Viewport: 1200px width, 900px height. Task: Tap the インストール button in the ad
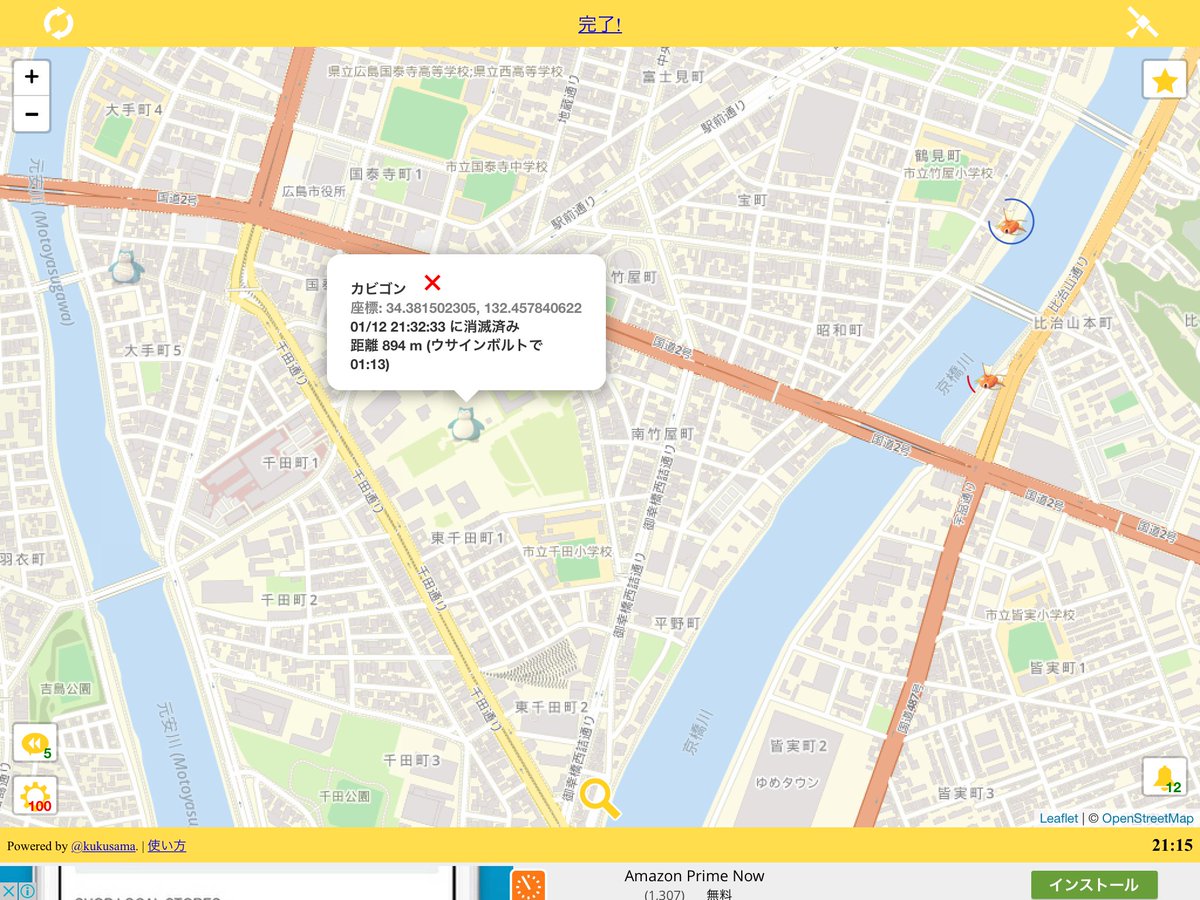(1094, 885)
